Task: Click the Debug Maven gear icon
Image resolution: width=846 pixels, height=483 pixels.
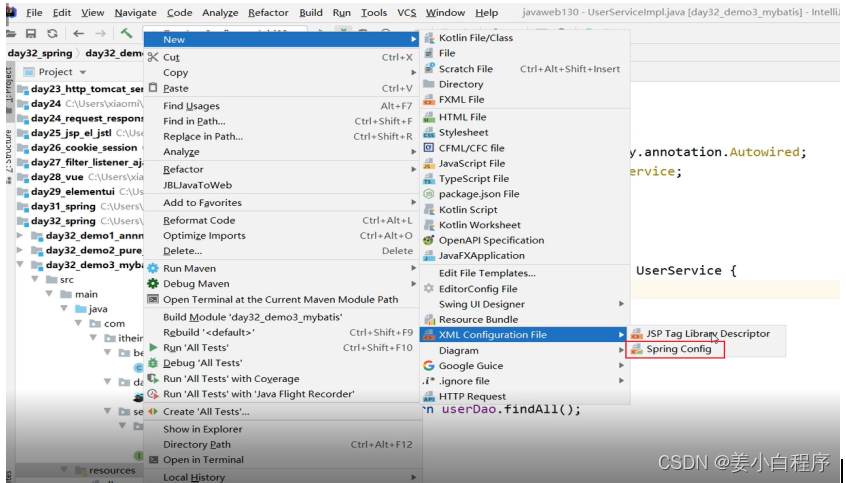Action: pos(153,283)
